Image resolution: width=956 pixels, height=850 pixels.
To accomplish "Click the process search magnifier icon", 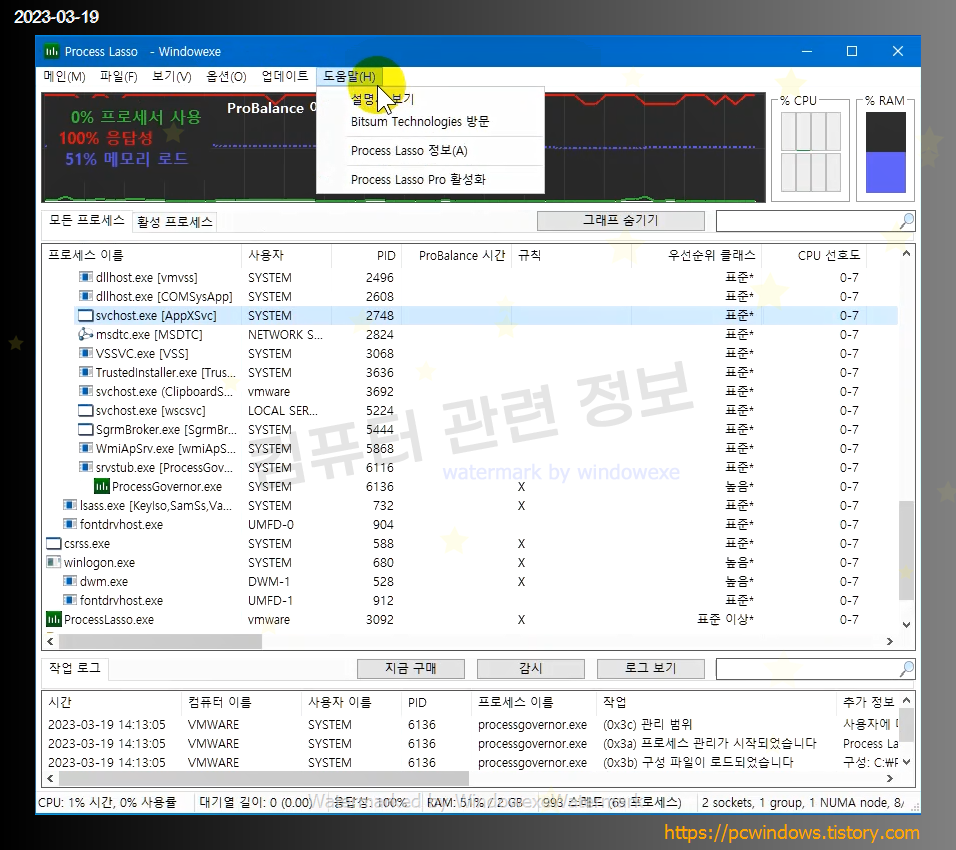I will pyautogui.click(x=907, y=221).
